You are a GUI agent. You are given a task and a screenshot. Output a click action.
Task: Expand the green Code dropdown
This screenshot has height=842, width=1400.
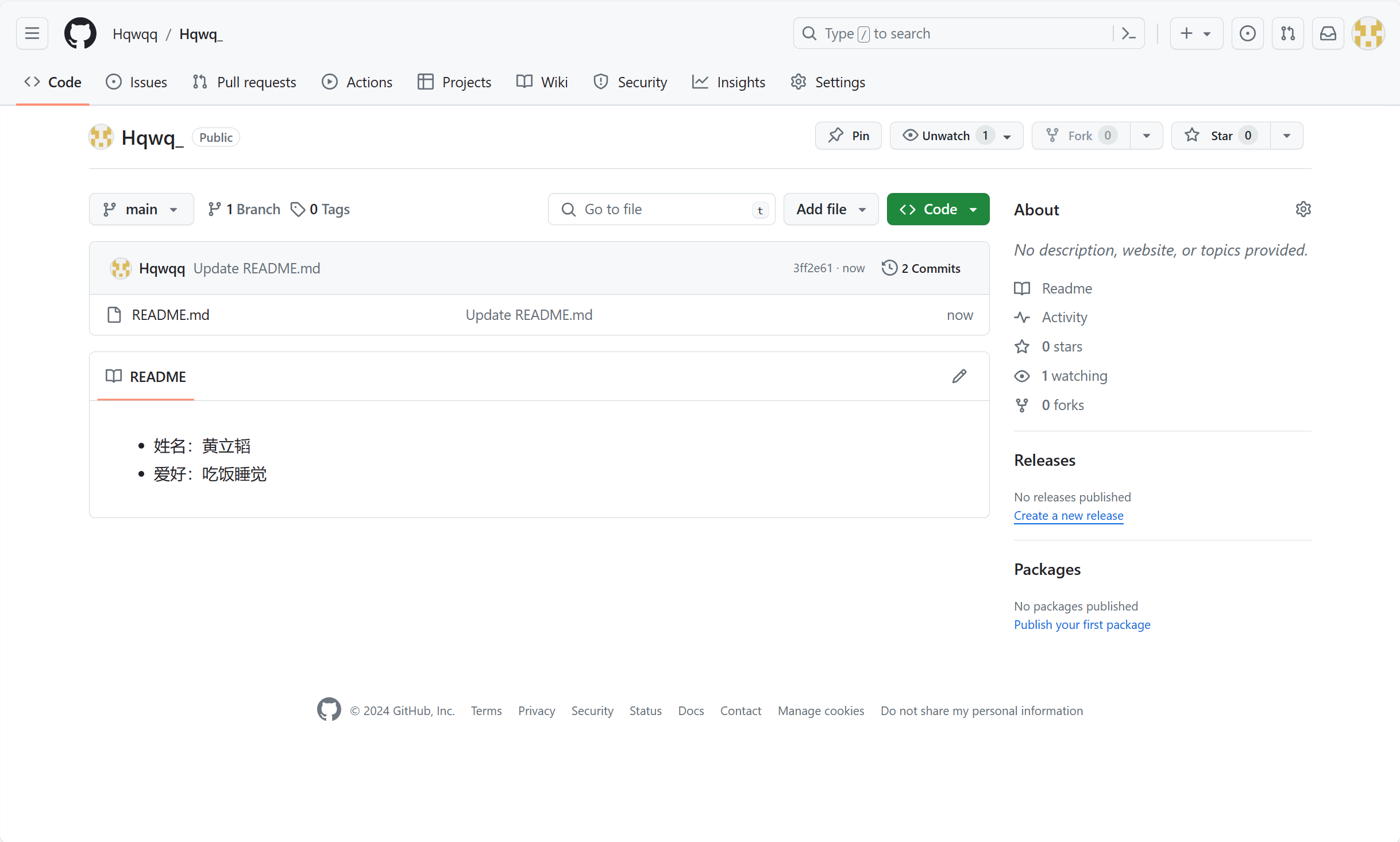point(938,209)
